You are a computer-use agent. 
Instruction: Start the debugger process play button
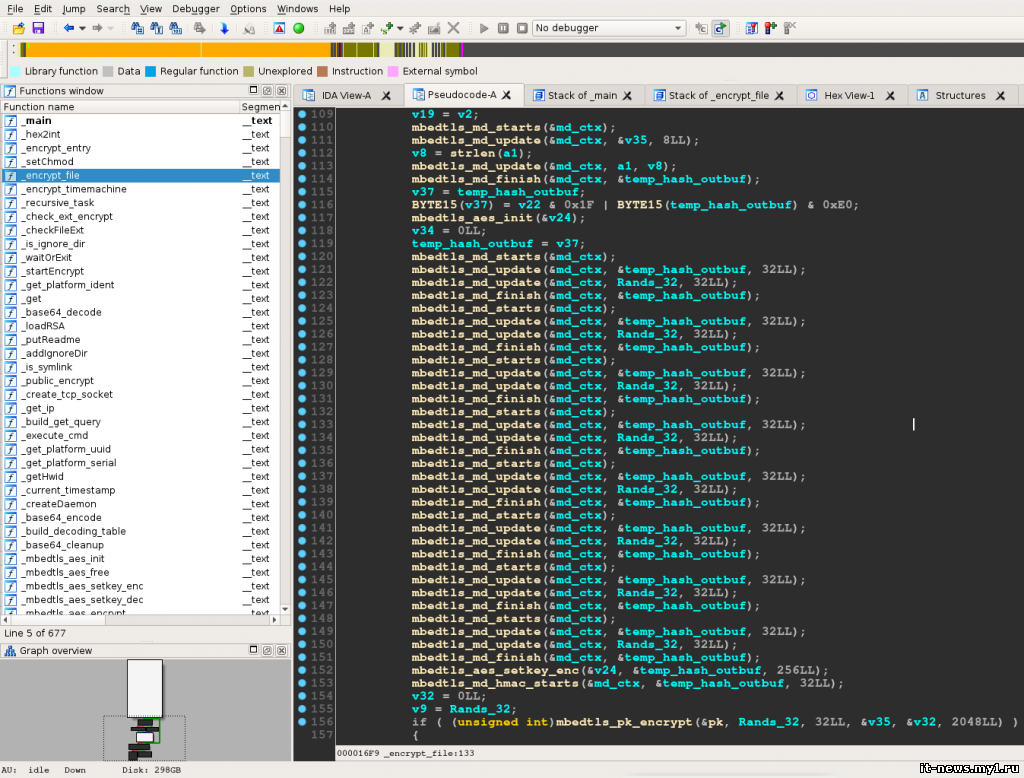tap(485, 28)
